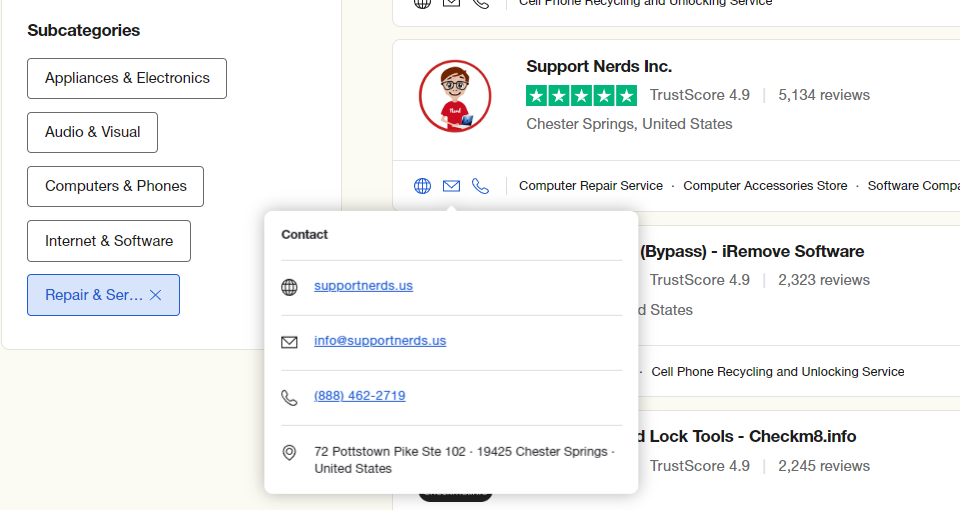The height and width of the screenshot is (510, 960).
Task: Click TrustScore 4.9 of Support Nerds
Action: tap(699, 95)
